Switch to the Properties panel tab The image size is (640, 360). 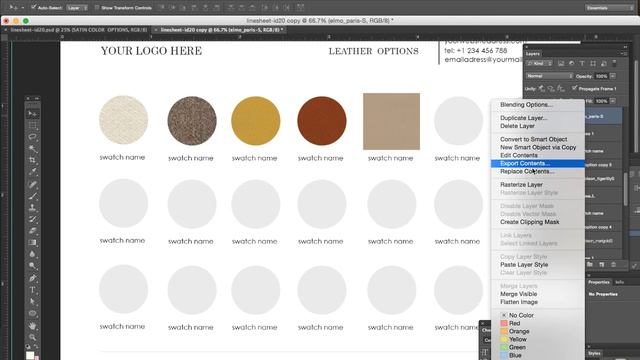tap(599, 282)
